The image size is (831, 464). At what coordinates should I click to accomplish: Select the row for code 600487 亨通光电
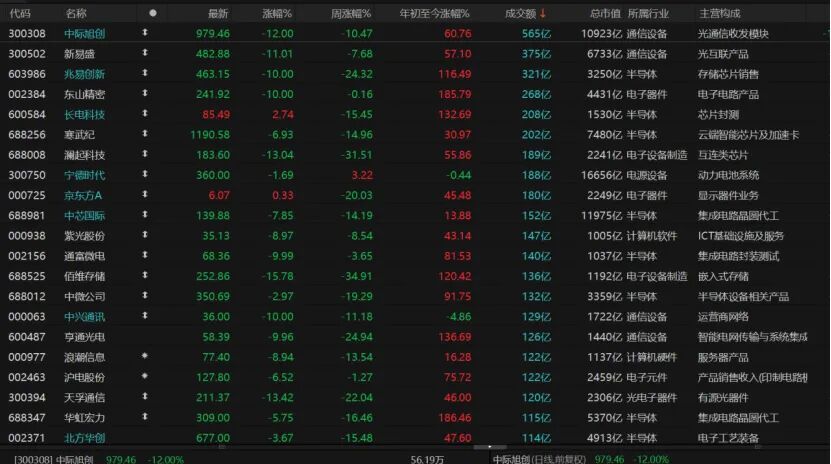pos(414,337)
